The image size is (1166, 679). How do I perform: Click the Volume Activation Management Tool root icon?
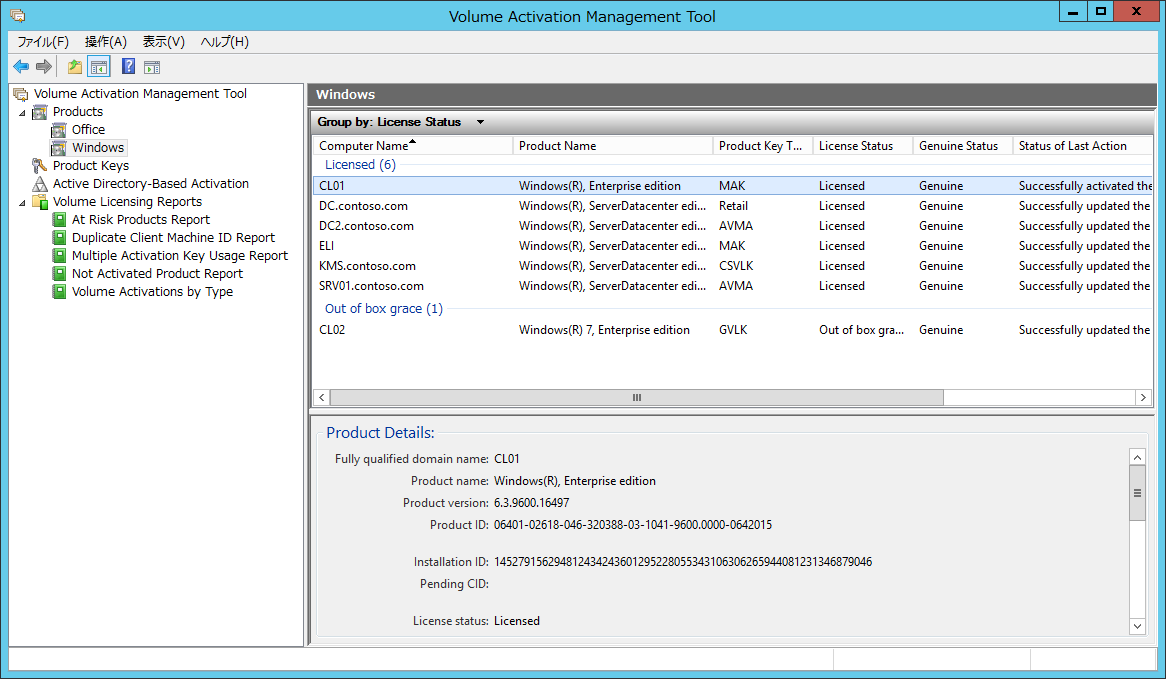pyautogui.click(x=21, y=94)
